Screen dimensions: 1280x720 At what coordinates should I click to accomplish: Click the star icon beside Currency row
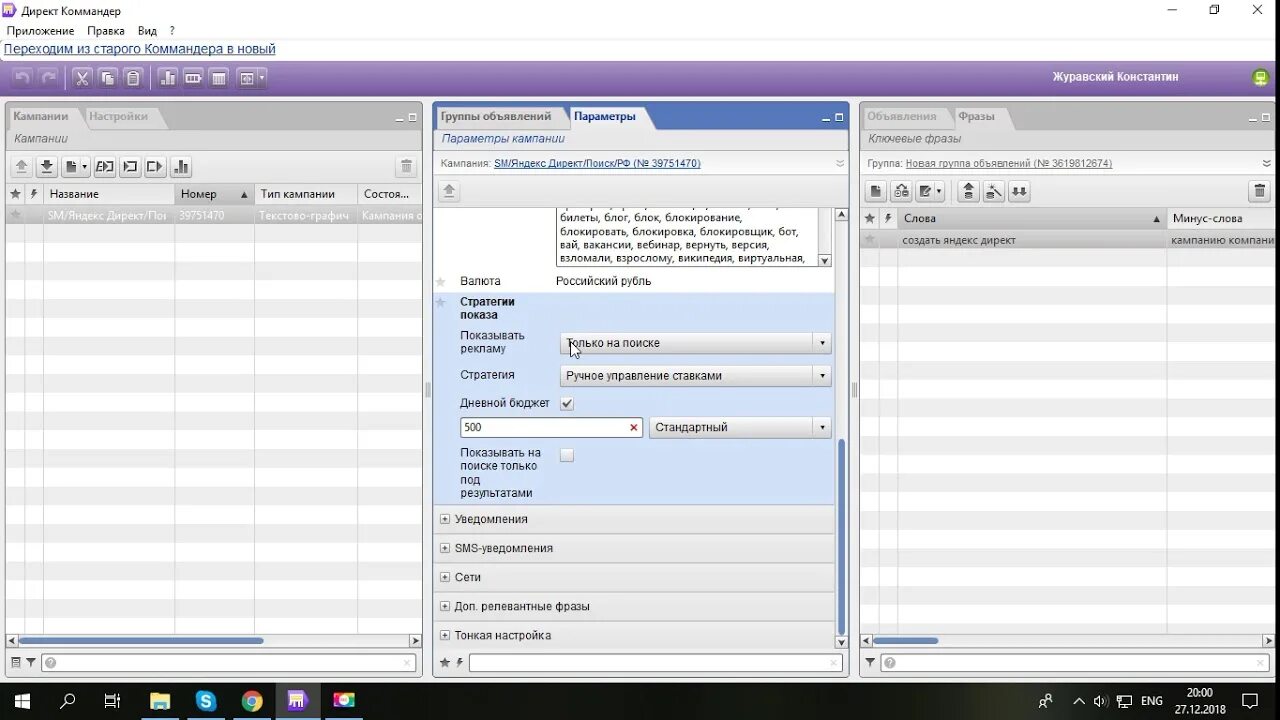pyautogui.click(x=440, y=282)
